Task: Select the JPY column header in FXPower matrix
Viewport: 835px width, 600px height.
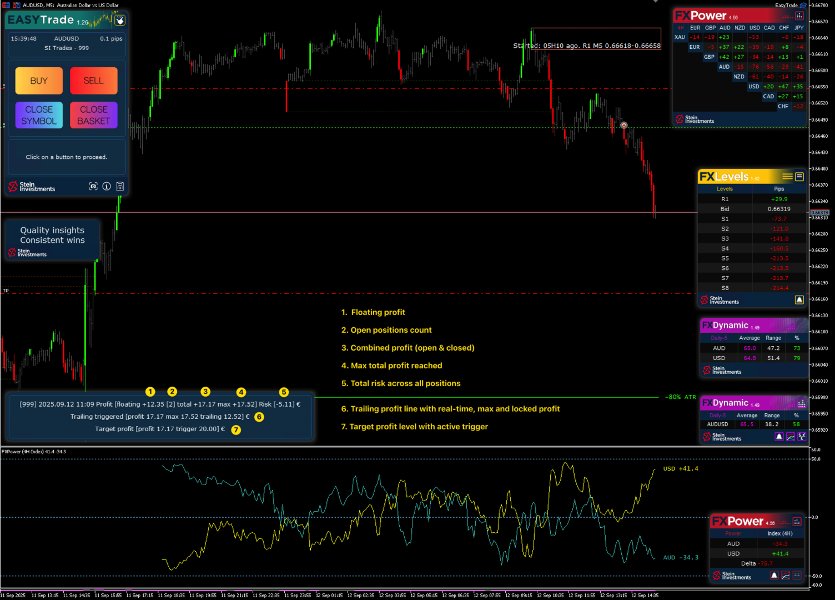Action: 798,28
